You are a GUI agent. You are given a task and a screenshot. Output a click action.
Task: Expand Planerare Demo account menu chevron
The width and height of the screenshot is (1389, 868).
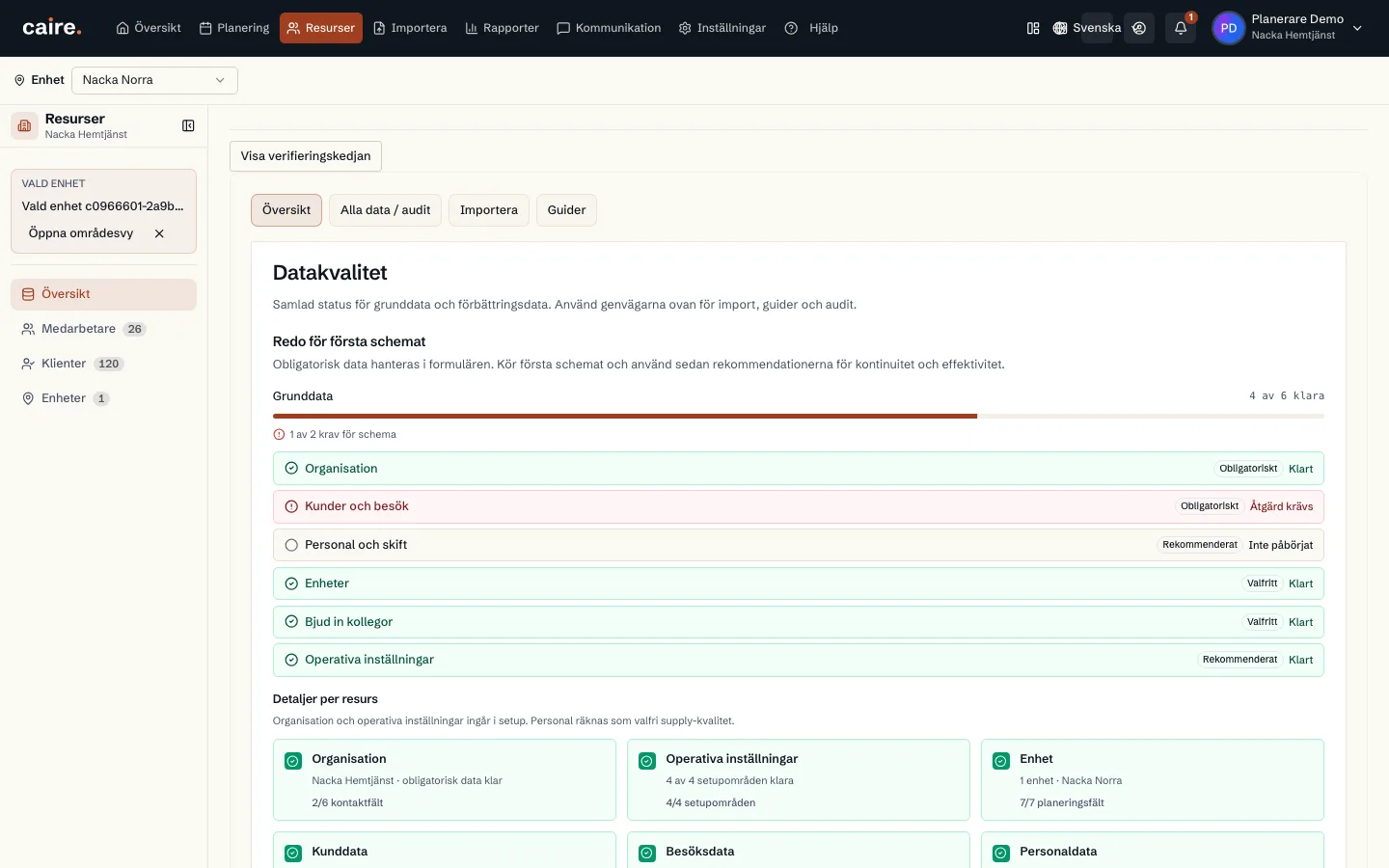(x=1357, y=28)
